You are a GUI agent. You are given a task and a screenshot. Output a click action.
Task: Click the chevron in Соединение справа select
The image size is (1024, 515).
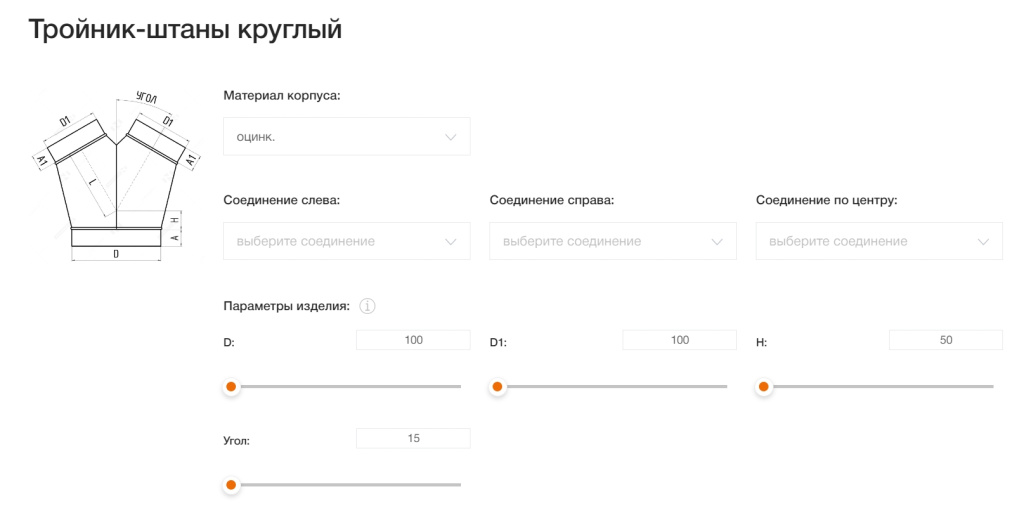pyautogui.click(x=716, y=241)
